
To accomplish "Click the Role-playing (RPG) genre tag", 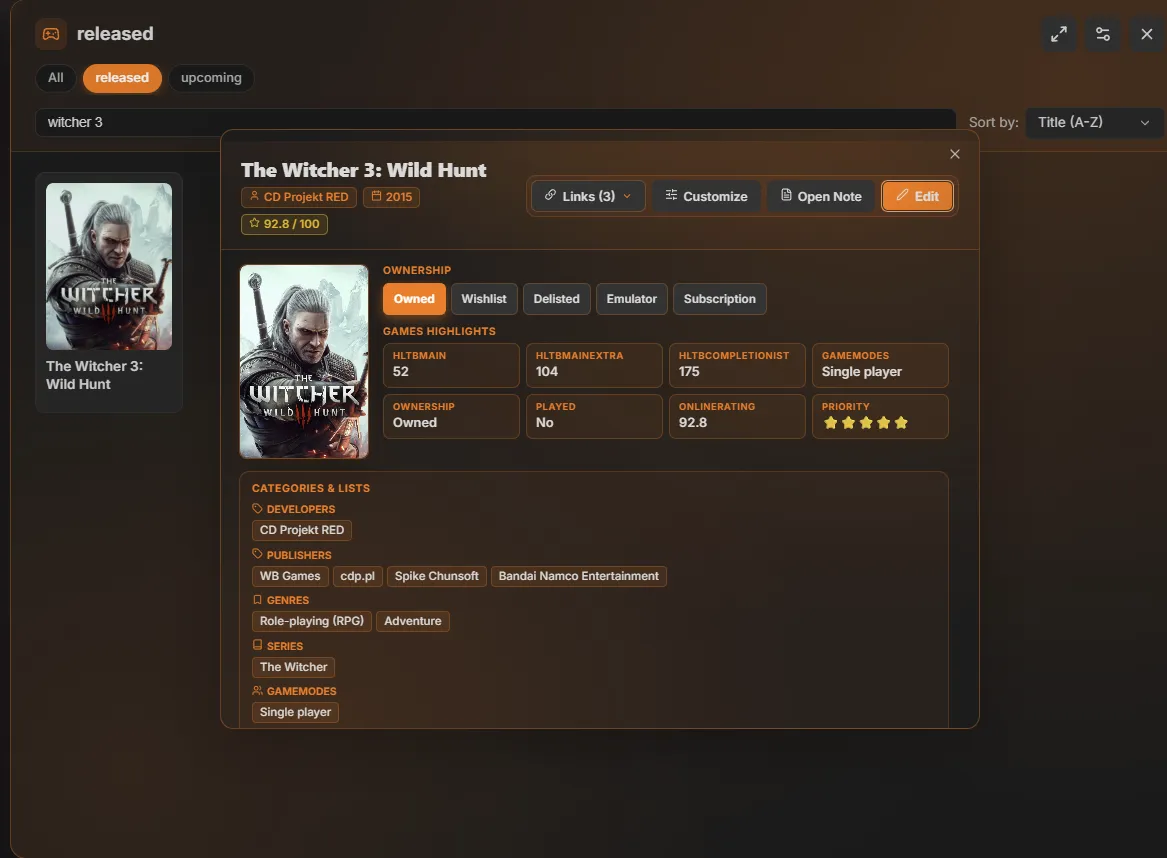I will pyautogui.click(x=312, y=621).
